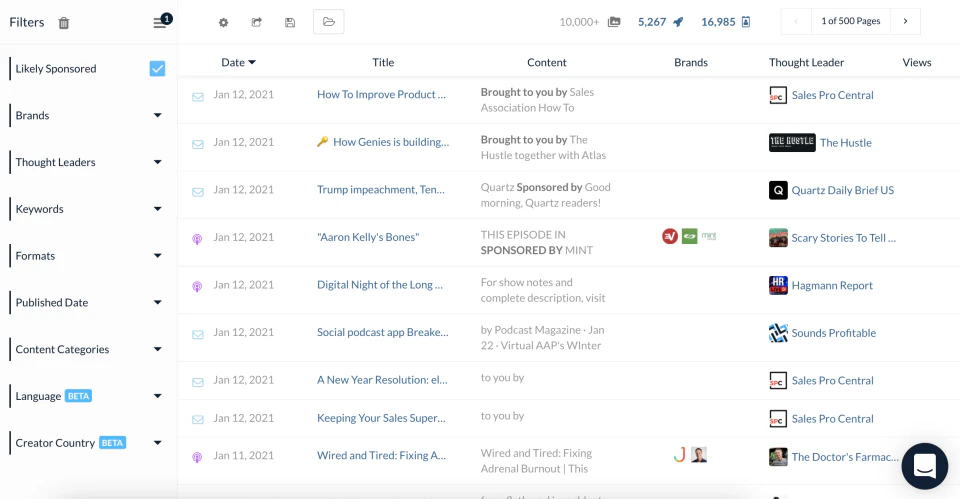Click the green brand logo in Aaron Kelly's row
This screenshot has height=499, width=960.
click(689, 236)
